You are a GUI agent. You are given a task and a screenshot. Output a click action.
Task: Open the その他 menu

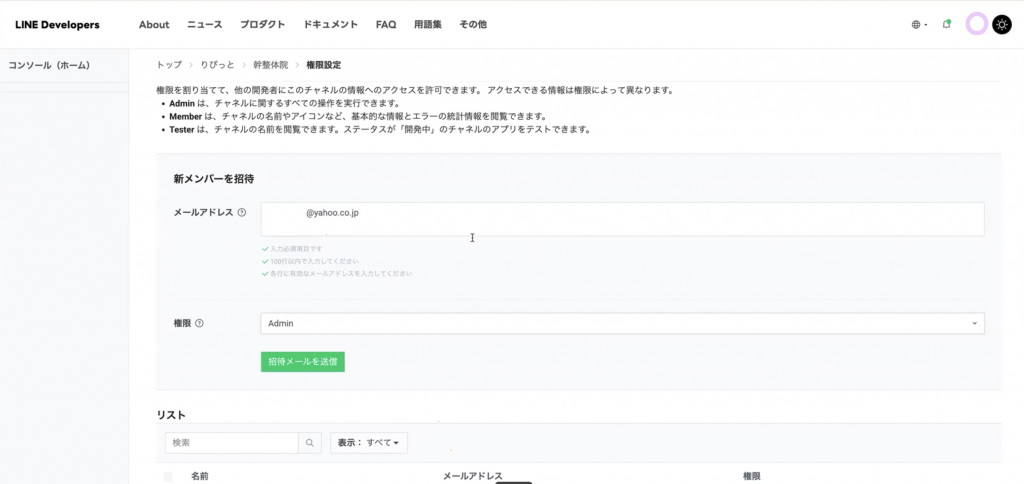473,24
